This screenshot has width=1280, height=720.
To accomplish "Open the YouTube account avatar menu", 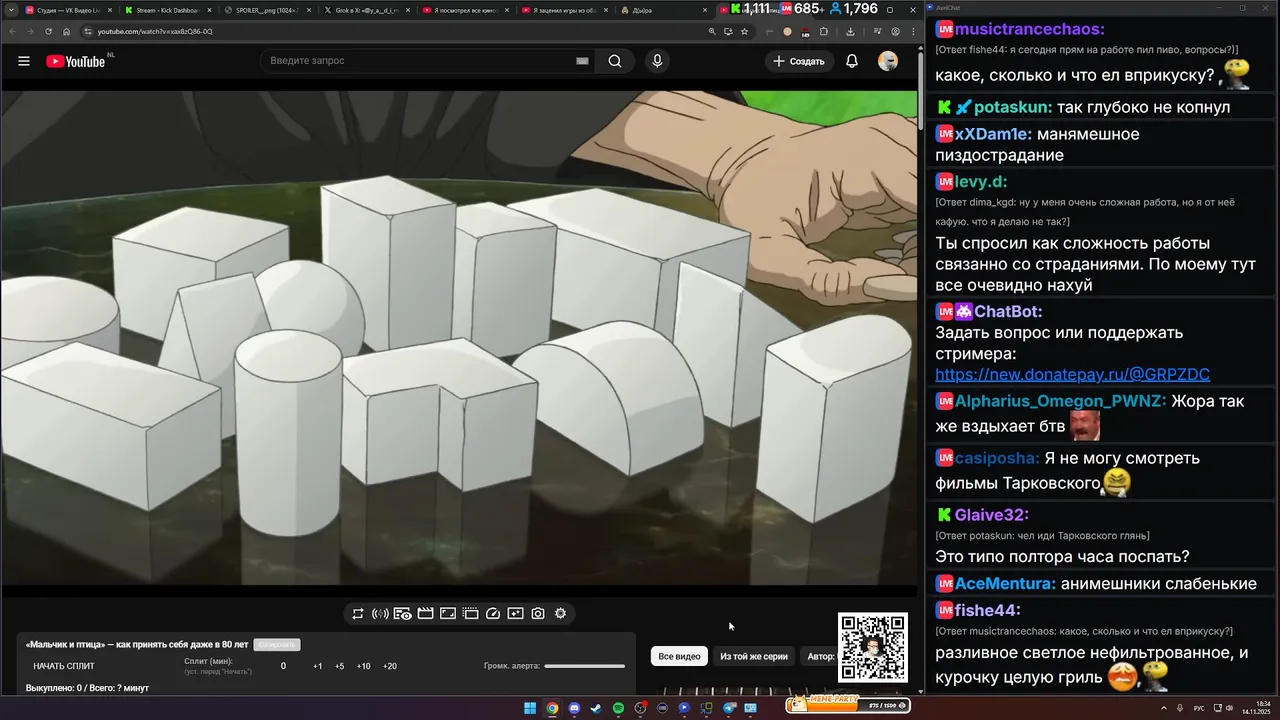I will 888,61.
